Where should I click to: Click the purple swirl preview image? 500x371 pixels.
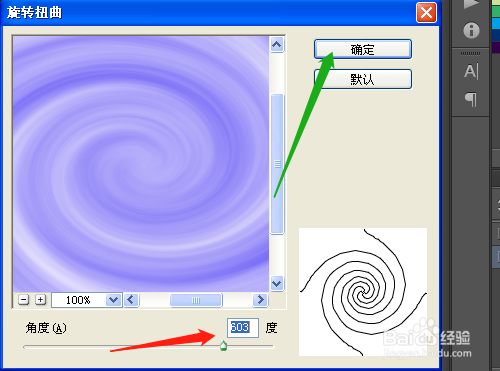click(x=141, y=164)
